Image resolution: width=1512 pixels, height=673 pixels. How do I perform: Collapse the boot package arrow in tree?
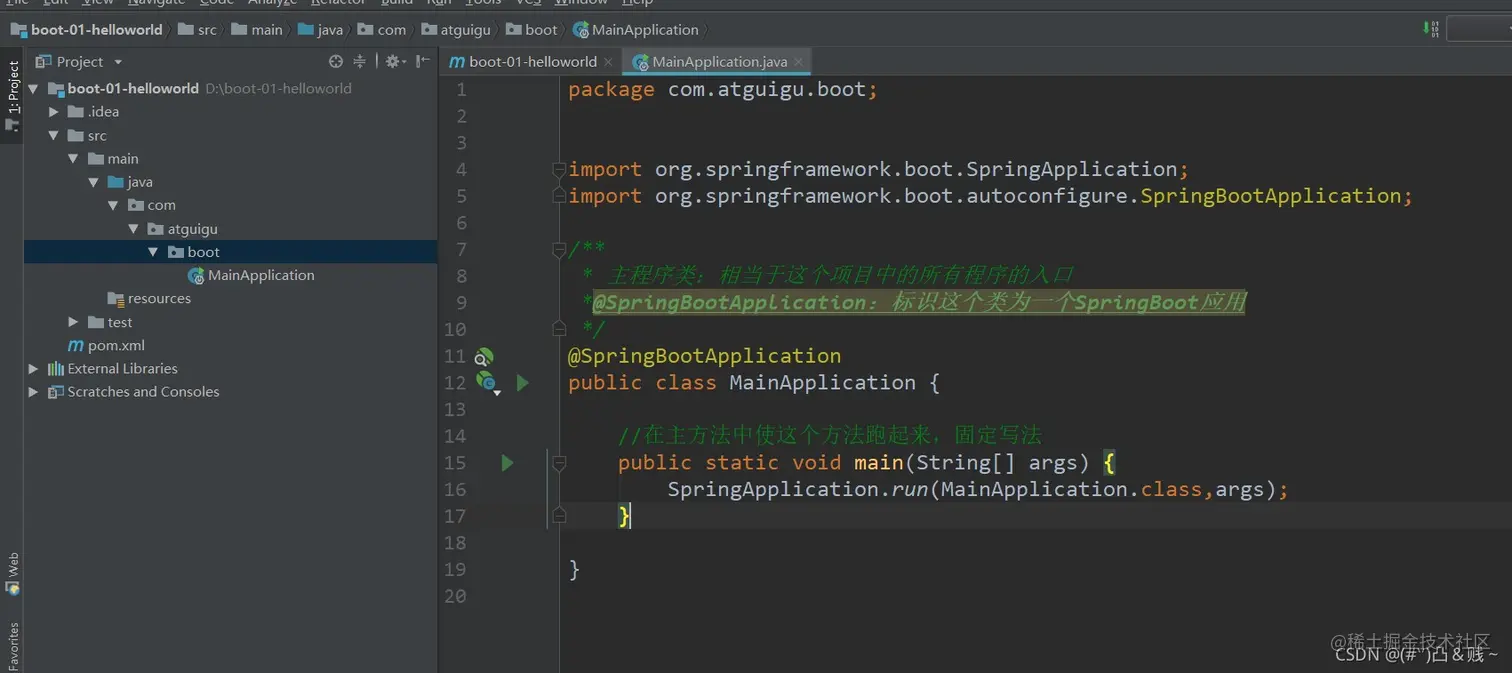point(153,252)
